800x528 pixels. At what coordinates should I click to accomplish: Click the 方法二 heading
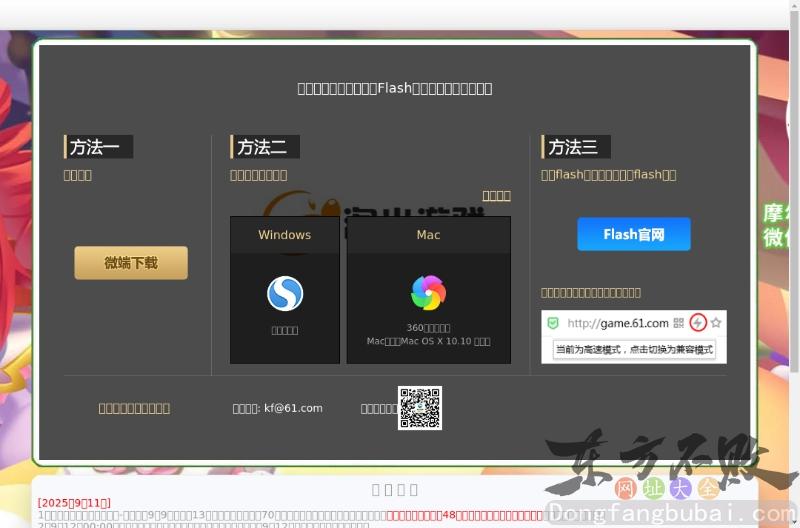(263, 147)
